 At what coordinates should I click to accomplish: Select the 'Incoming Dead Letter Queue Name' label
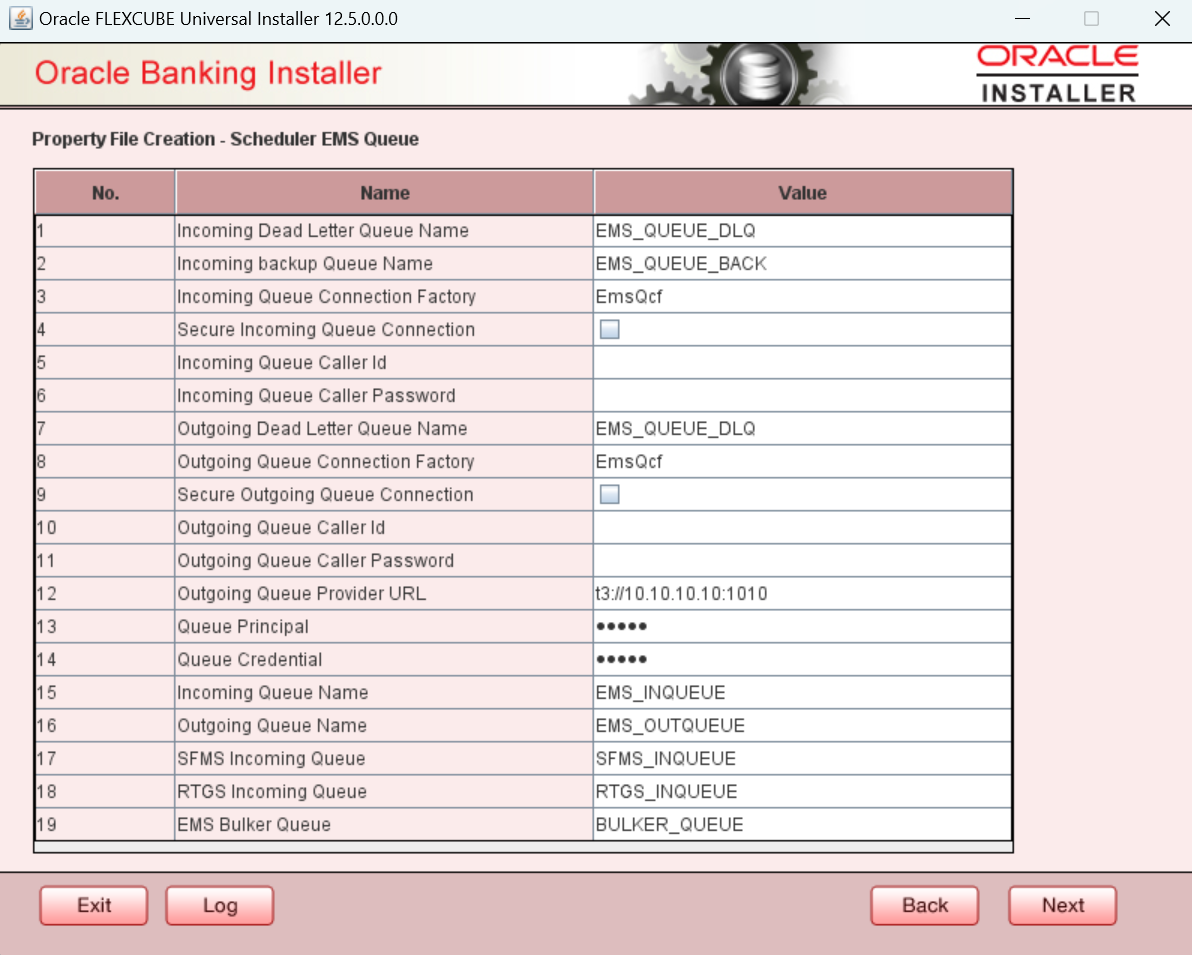coord(322,230)
